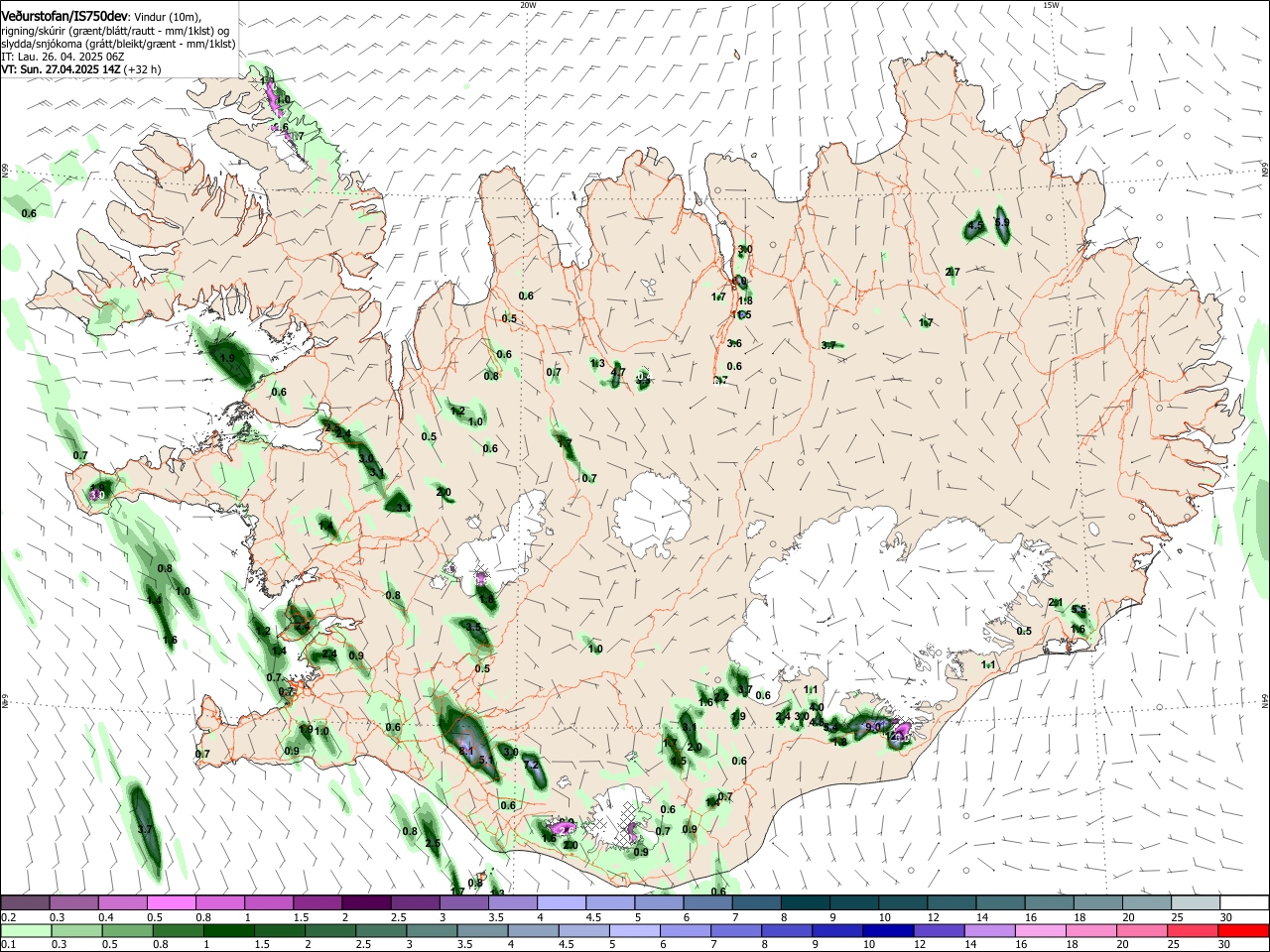Click the rigning/skúrir legend description line

click(x=115, y=30)
